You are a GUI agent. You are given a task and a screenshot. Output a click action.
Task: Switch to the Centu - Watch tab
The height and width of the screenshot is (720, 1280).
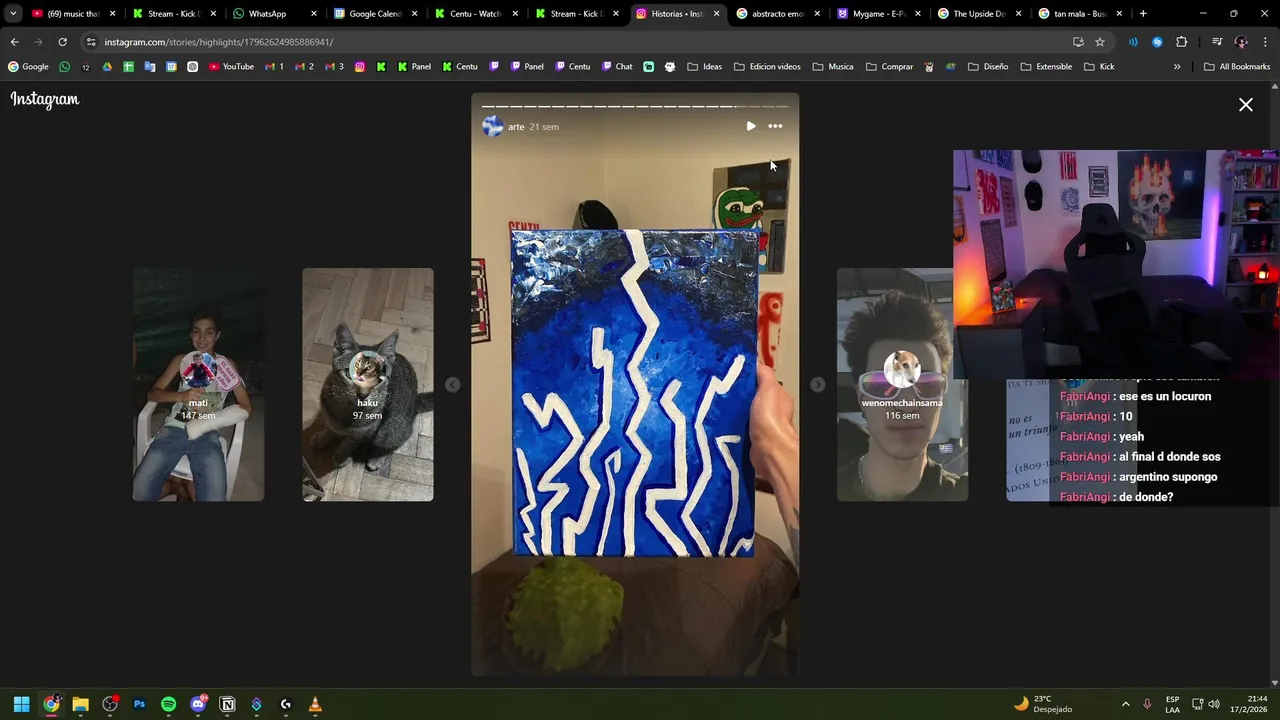pos(475,14)
